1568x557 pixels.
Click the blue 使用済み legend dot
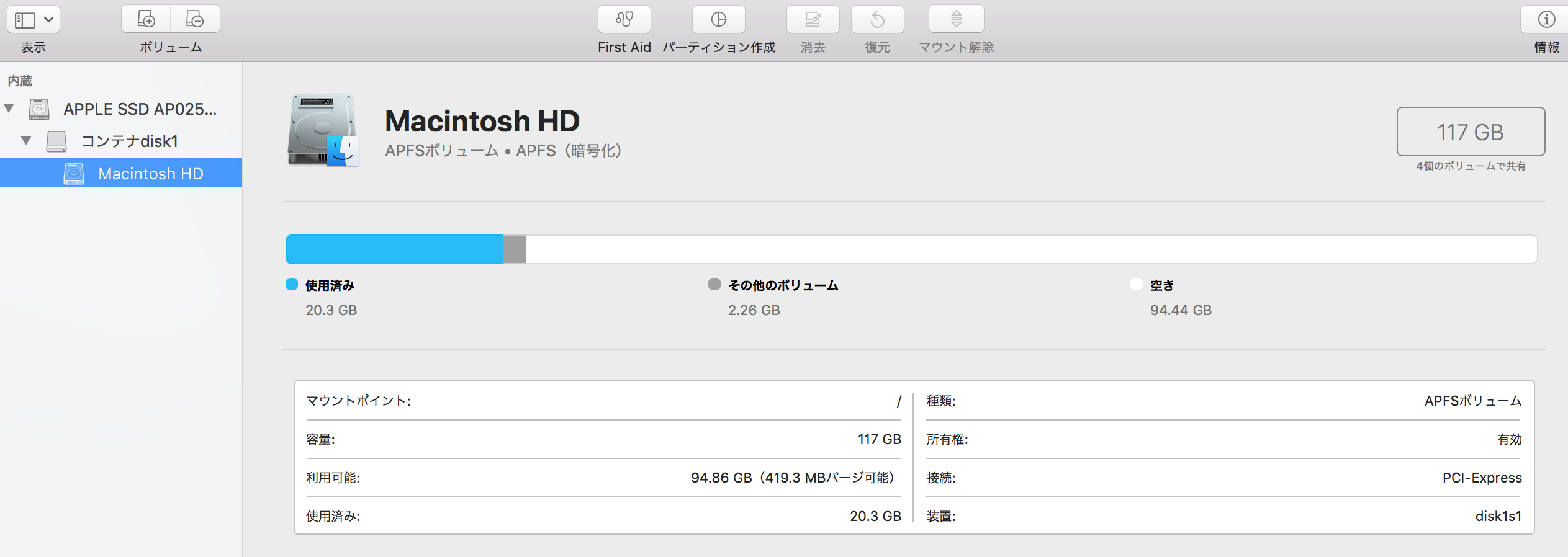[292, 285]
